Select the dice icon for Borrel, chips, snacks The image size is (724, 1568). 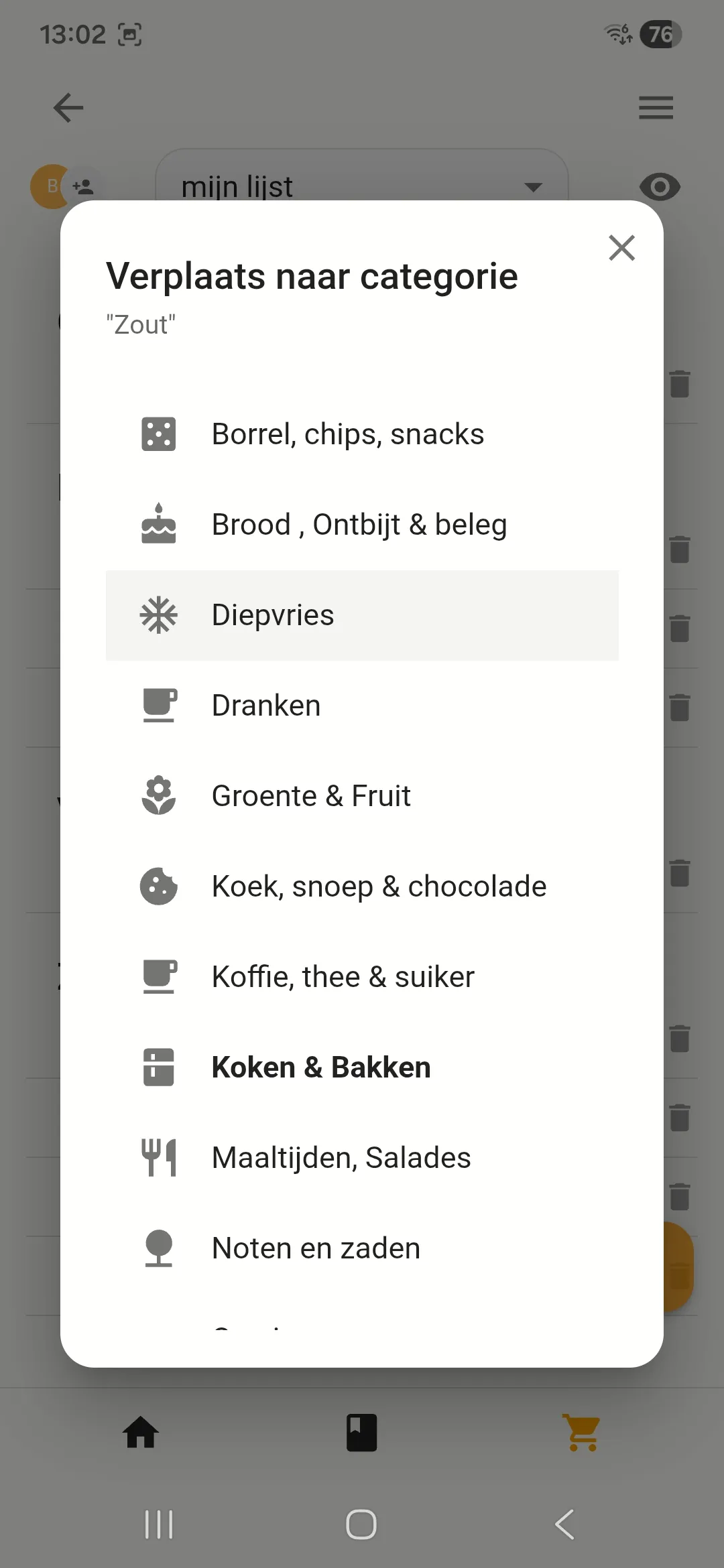click(158, 434)
